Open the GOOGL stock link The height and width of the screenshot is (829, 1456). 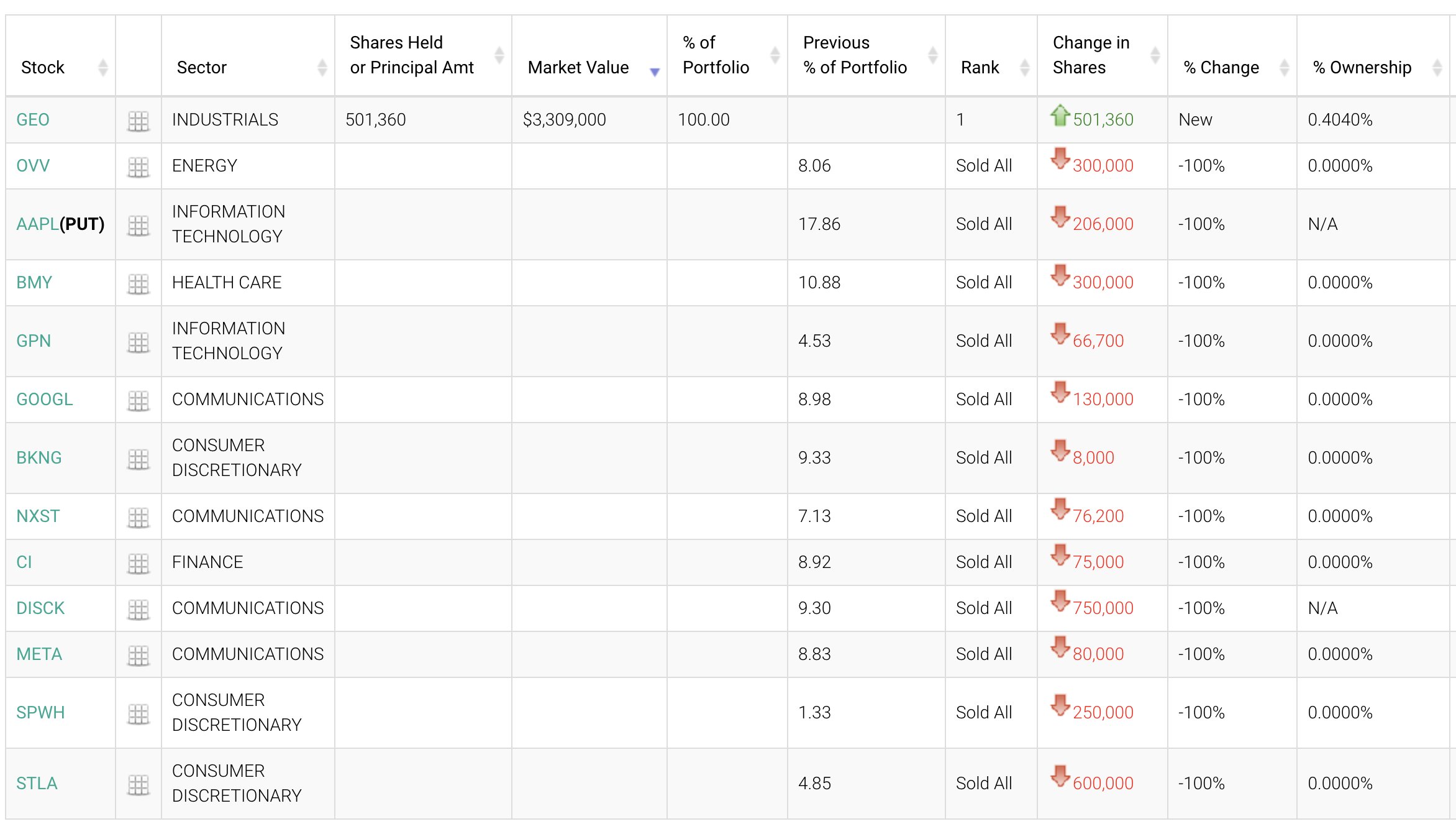coord(45,400)
